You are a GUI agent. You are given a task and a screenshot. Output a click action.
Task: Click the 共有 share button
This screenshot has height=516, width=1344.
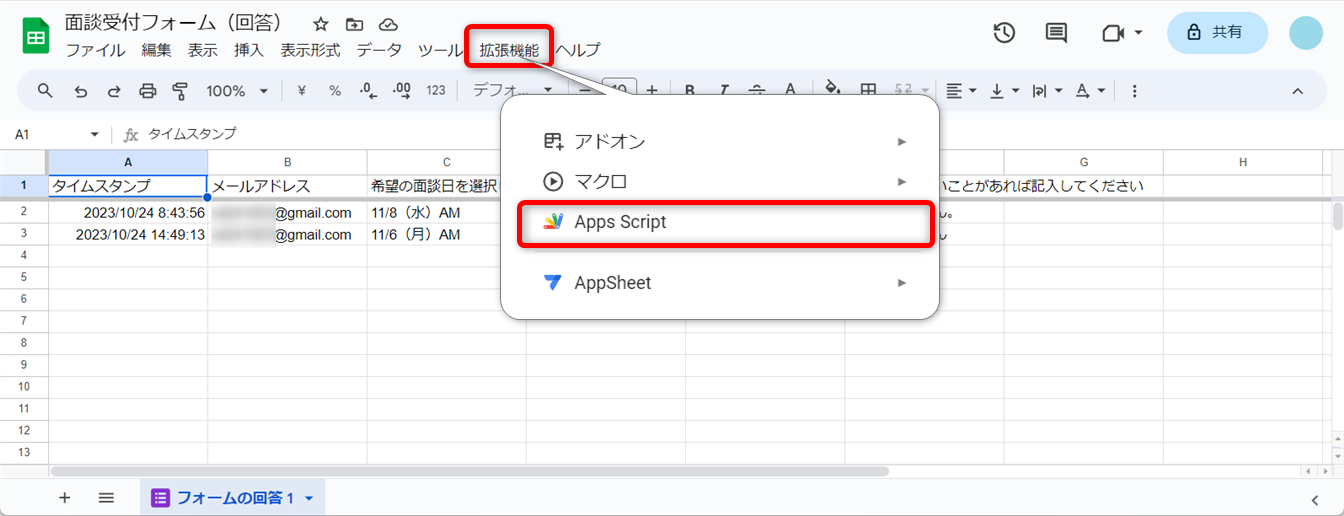coord(1217,33)
